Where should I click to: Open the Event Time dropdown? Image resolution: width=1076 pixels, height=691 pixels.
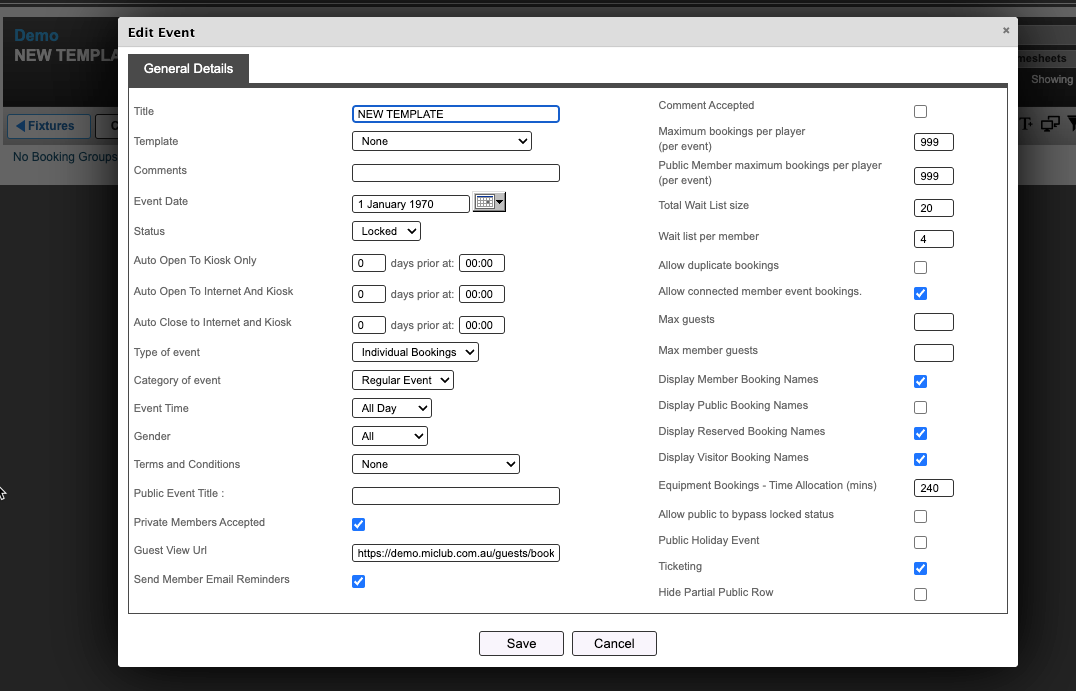[392, 408]
